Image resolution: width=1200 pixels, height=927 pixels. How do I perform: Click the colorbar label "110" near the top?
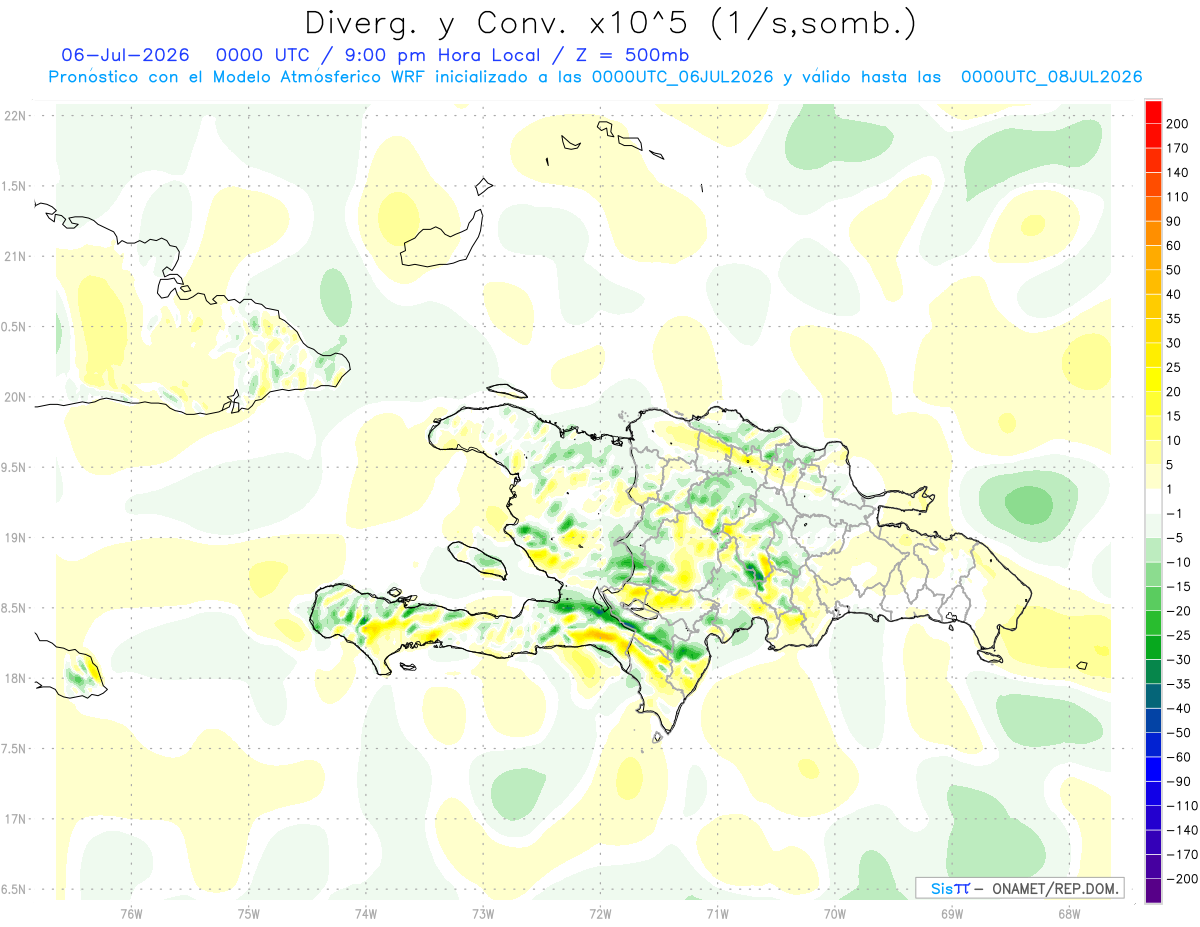click(x=1178, y=197)
